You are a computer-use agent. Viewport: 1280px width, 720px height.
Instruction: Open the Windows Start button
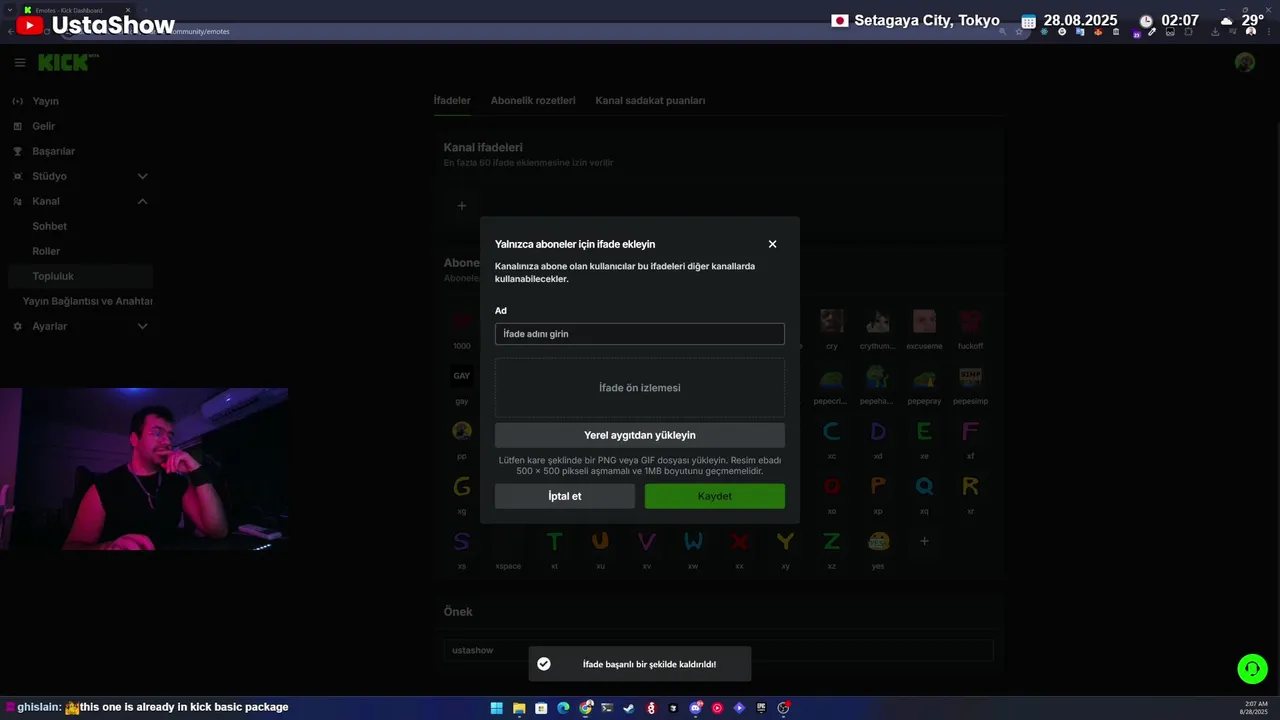pyautogui.click(x=497, y=708)
